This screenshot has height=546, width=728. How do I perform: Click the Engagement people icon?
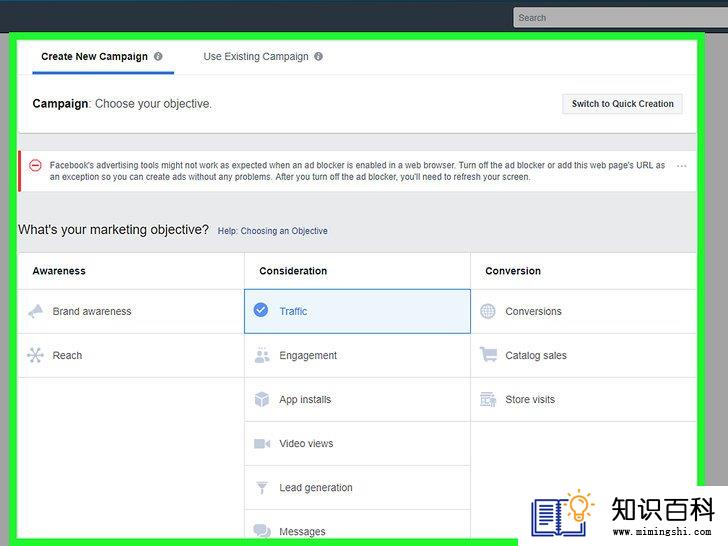pos(262,355)
